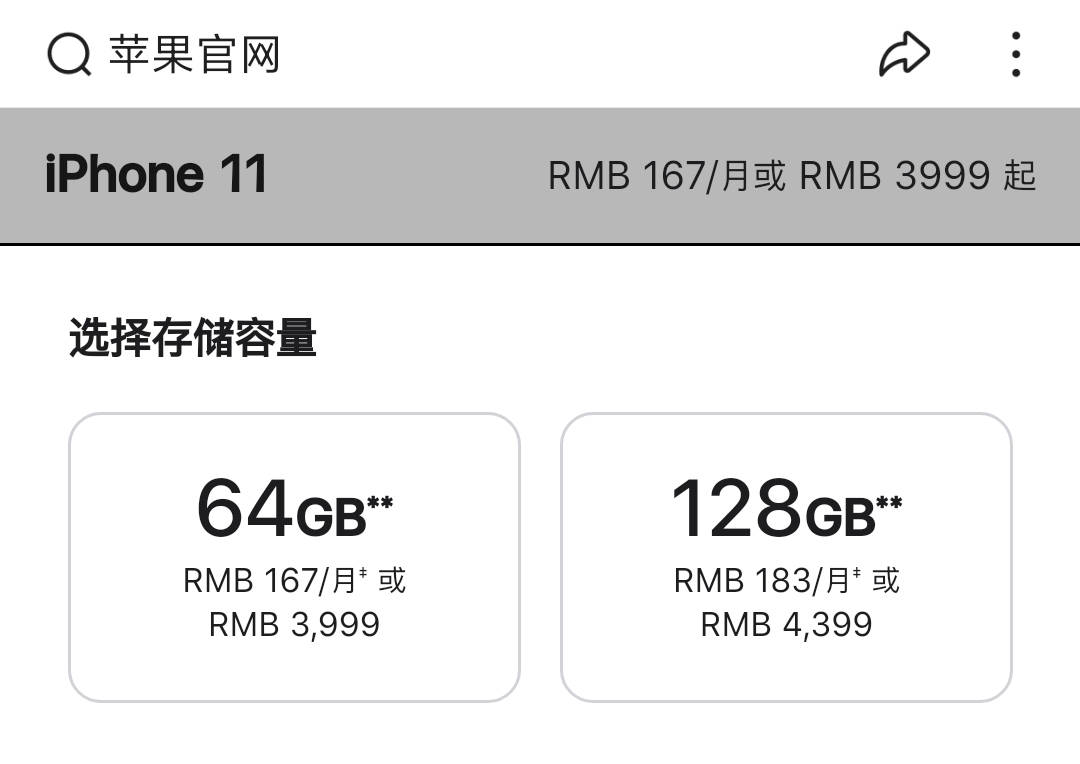Viewport: 1080px width, 764px height.
Task: Tap the search magnifier icon
Action: click(x=69, y=54)
